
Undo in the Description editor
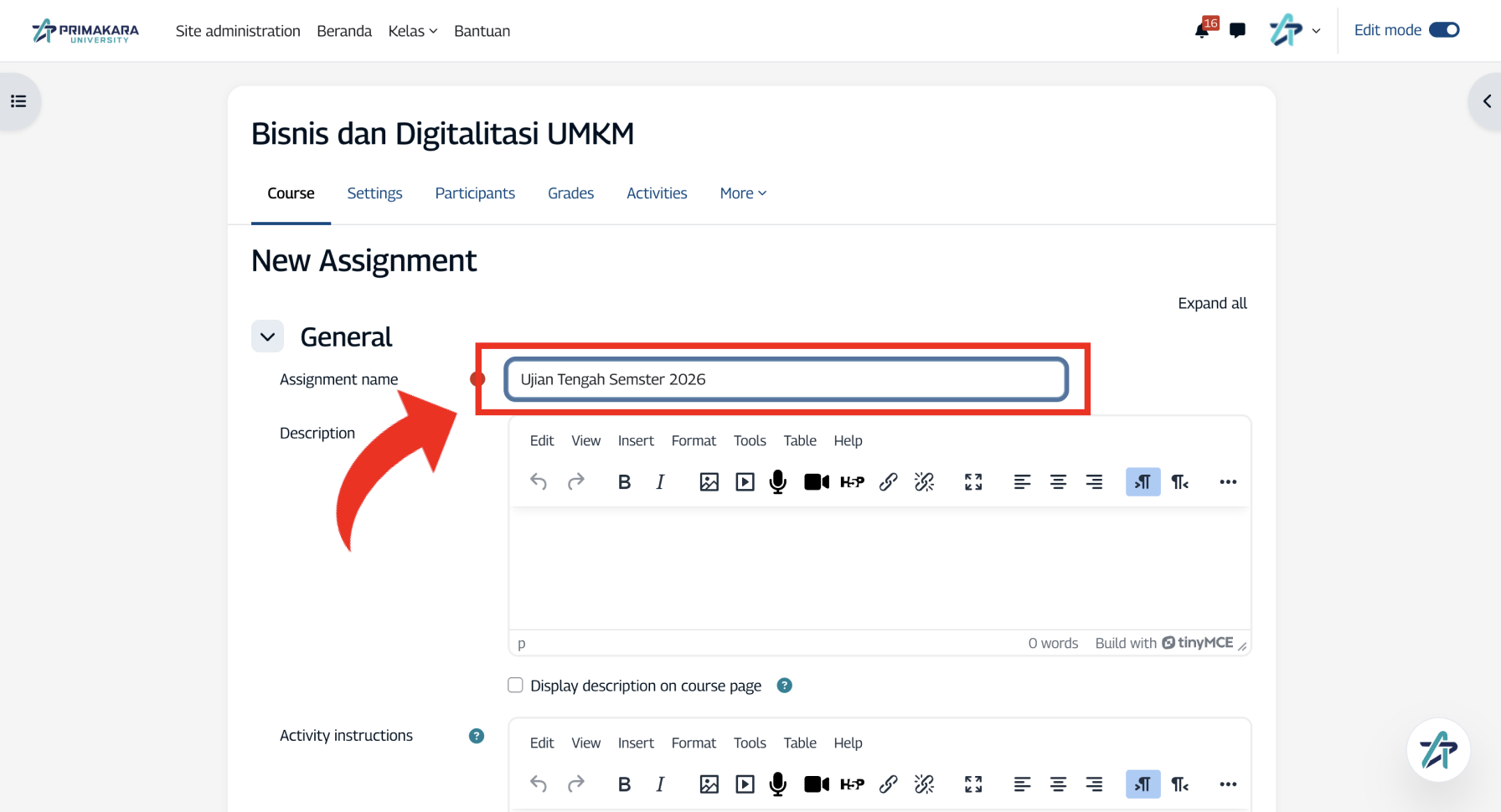coord(539,481)
